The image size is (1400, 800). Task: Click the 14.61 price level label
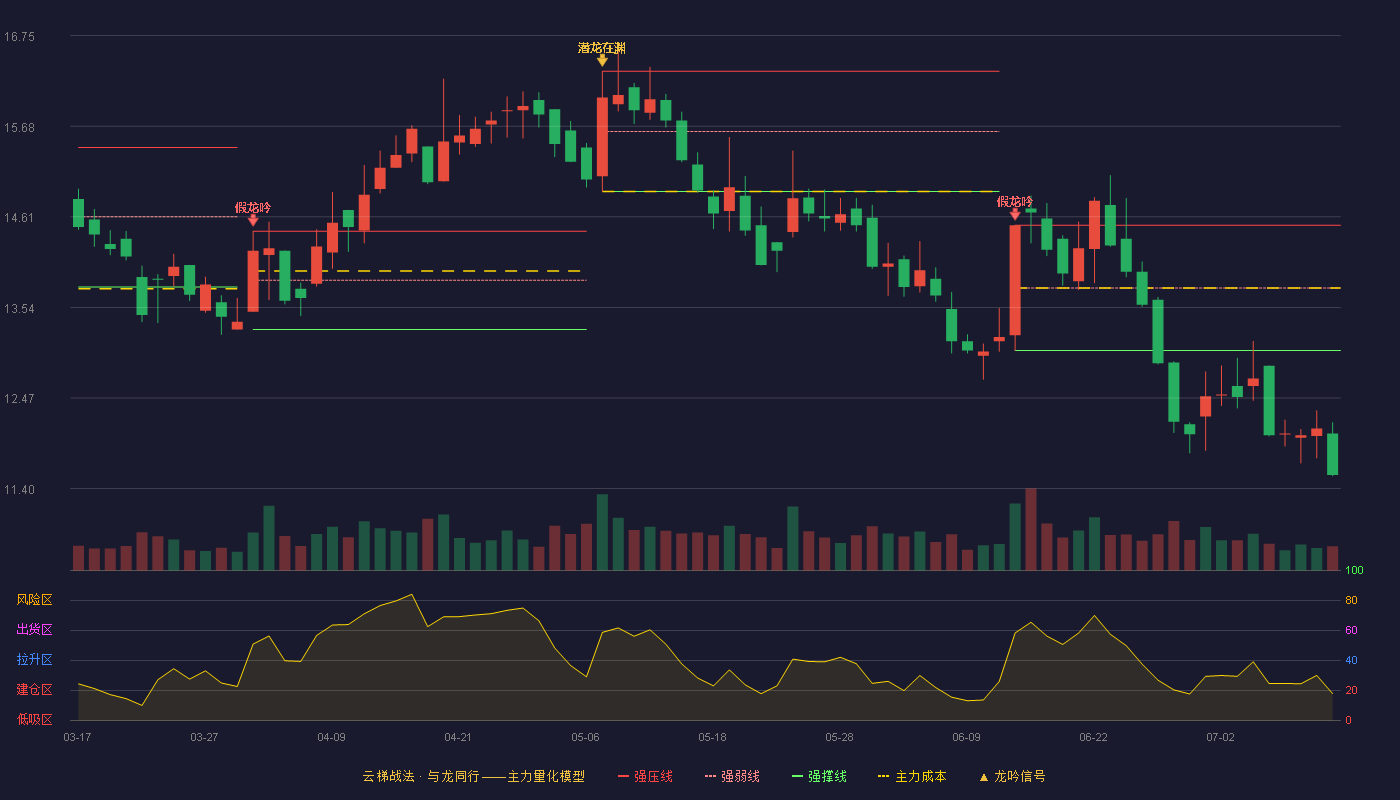[x=19, y=218]
